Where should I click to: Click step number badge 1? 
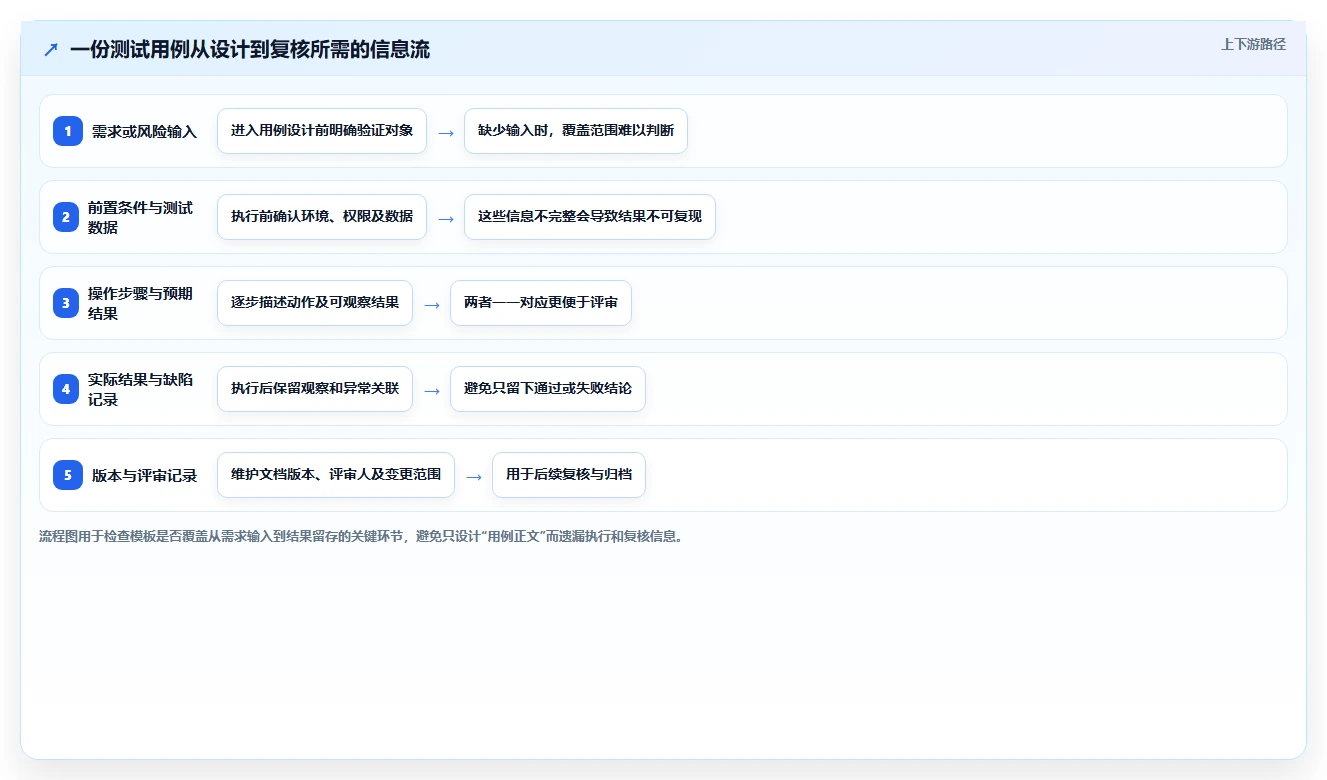68,131
